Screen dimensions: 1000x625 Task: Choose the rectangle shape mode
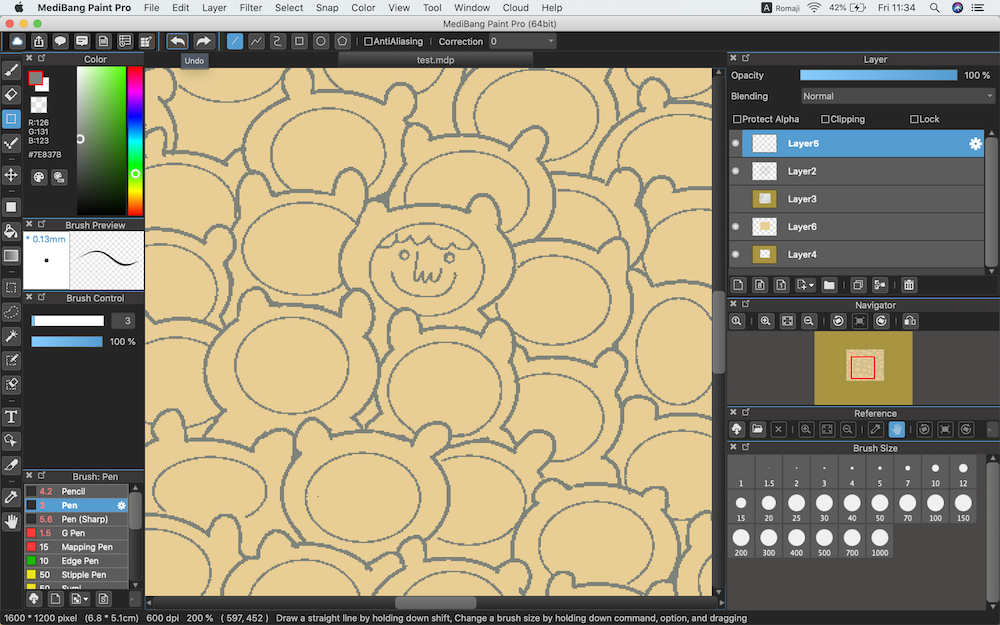point(299,41)
